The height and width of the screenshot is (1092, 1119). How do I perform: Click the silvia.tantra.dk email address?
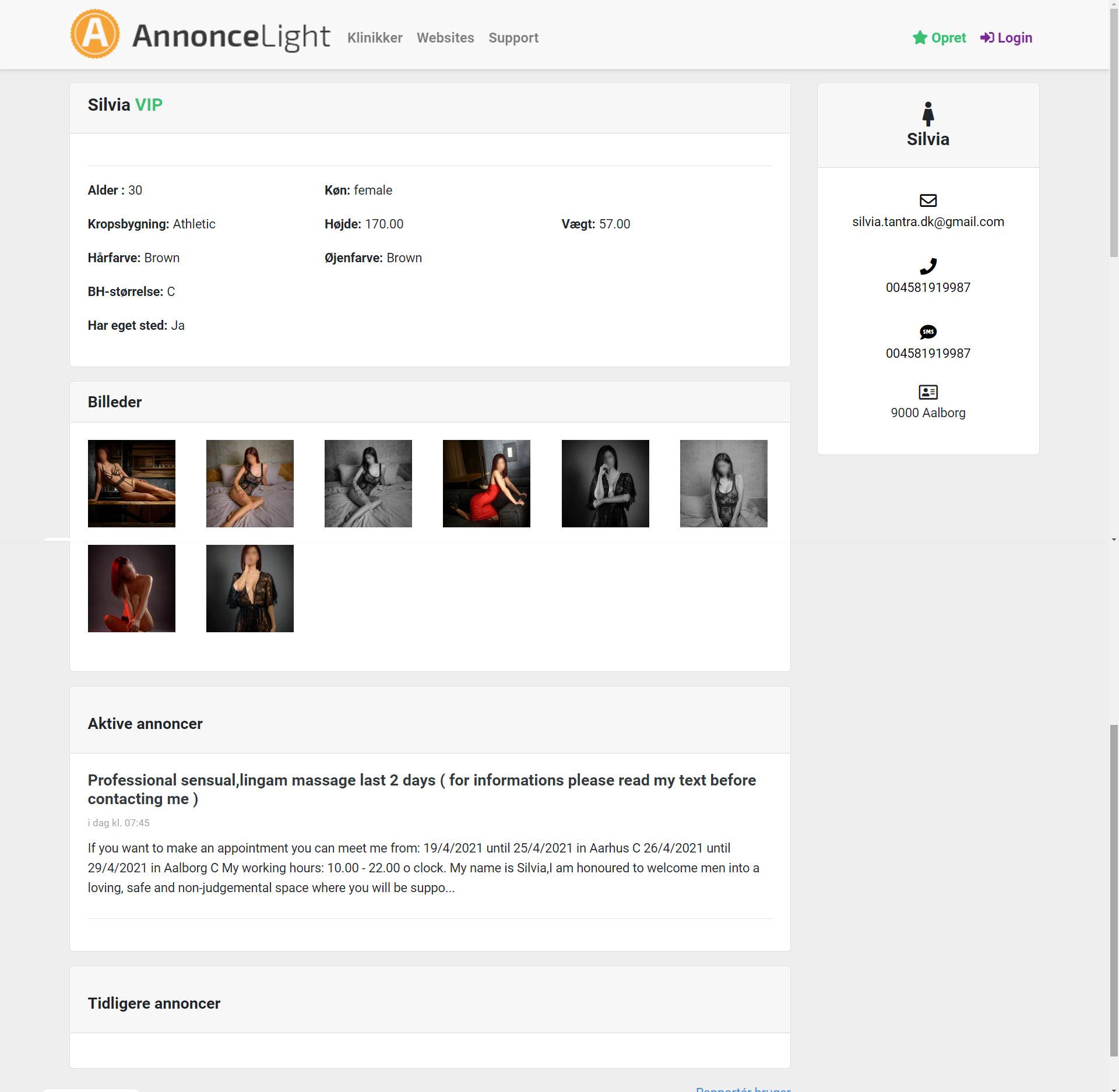(928, 222)
